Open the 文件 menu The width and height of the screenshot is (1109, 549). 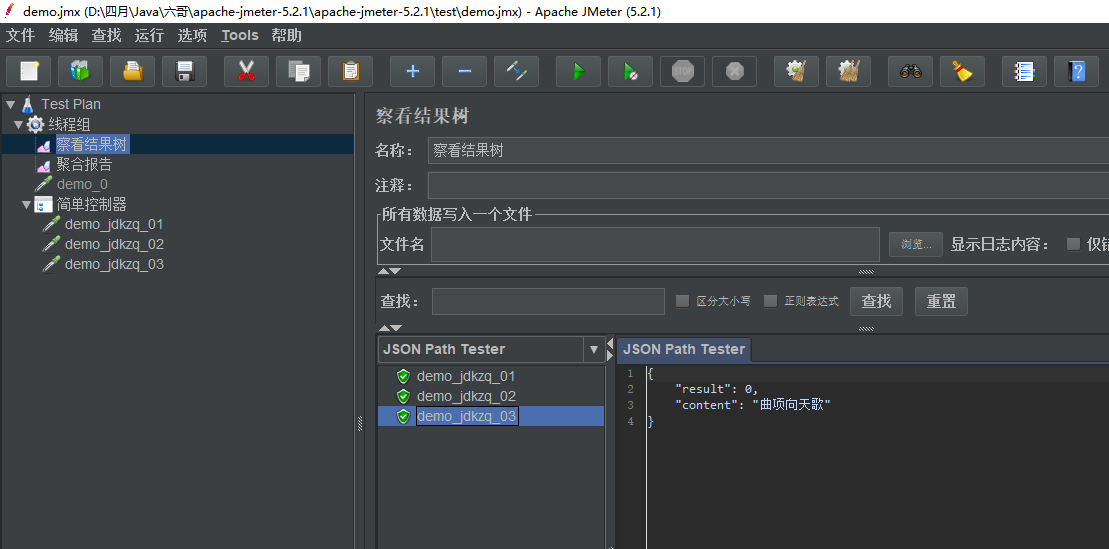(21, 35)
